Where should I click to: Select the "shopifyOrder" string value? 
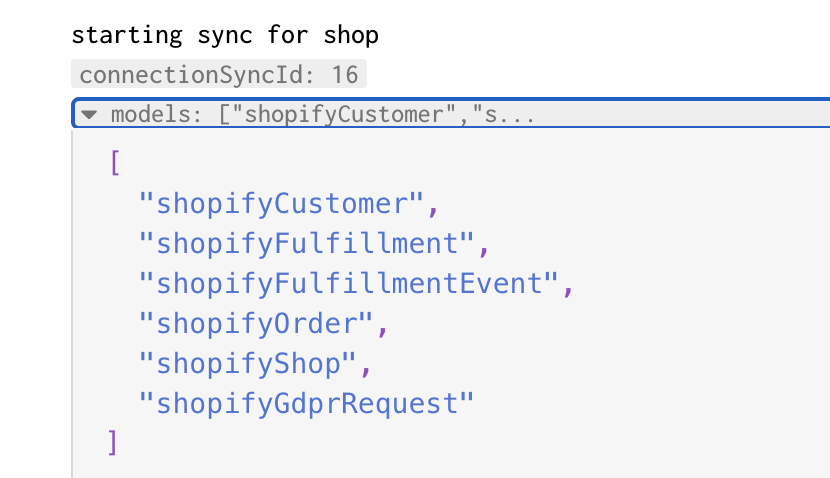coord(256,323)
